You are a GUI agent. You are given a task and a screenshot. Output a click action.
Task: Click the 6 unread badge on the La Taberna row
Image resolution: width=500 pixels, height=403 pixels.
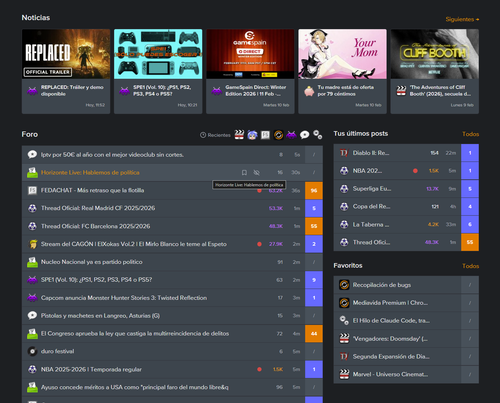coord(470,224)
